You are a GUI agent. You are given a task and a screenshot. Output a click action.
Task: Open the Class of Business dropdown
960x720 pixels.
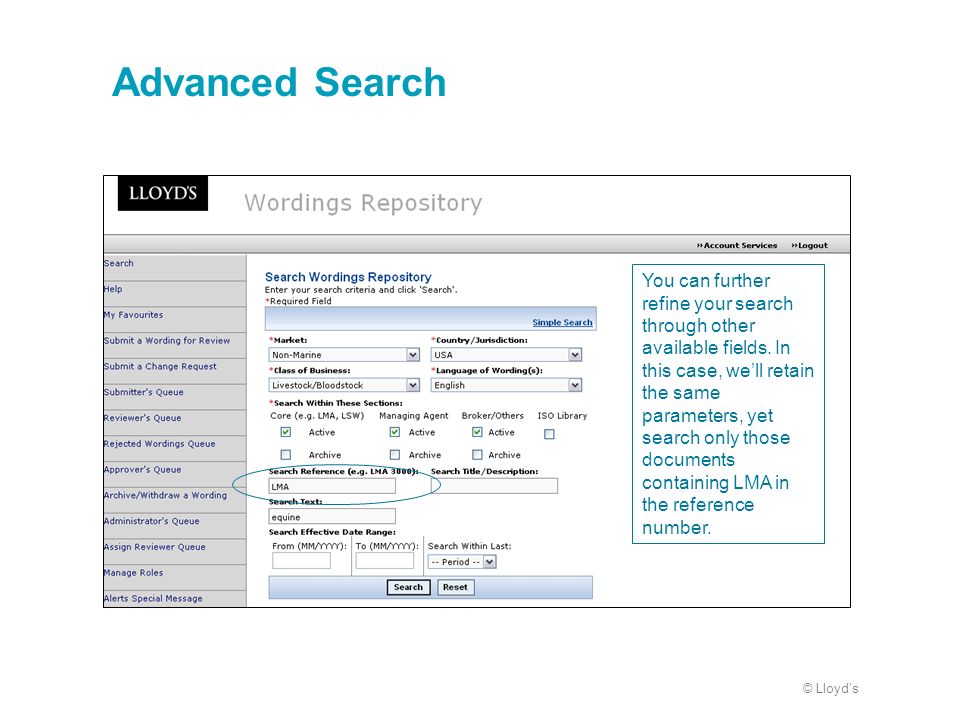(x=344, y=385)
